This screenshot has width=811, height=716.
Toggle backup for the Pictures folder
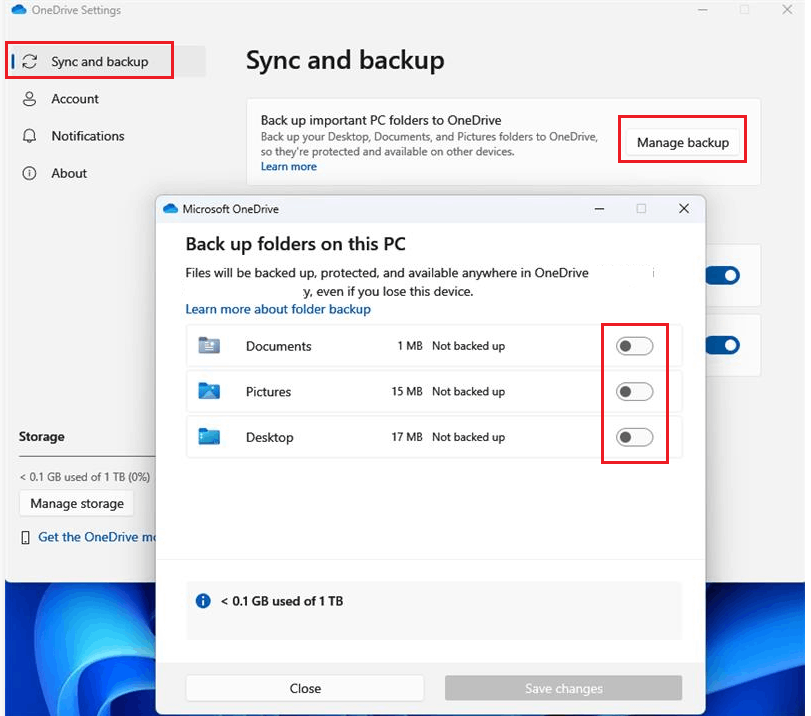point(634,392)
